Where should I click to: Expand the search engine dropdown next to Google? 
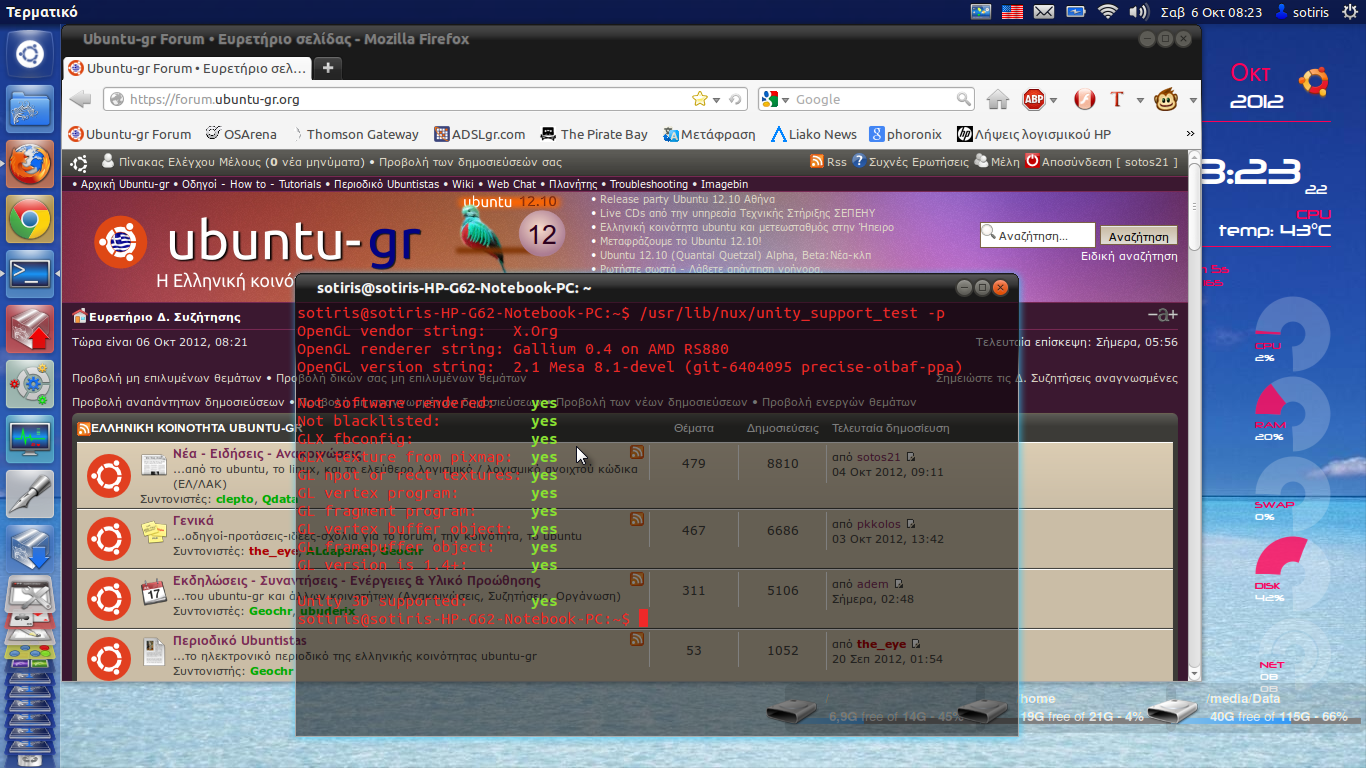click(x=786, y=100)
